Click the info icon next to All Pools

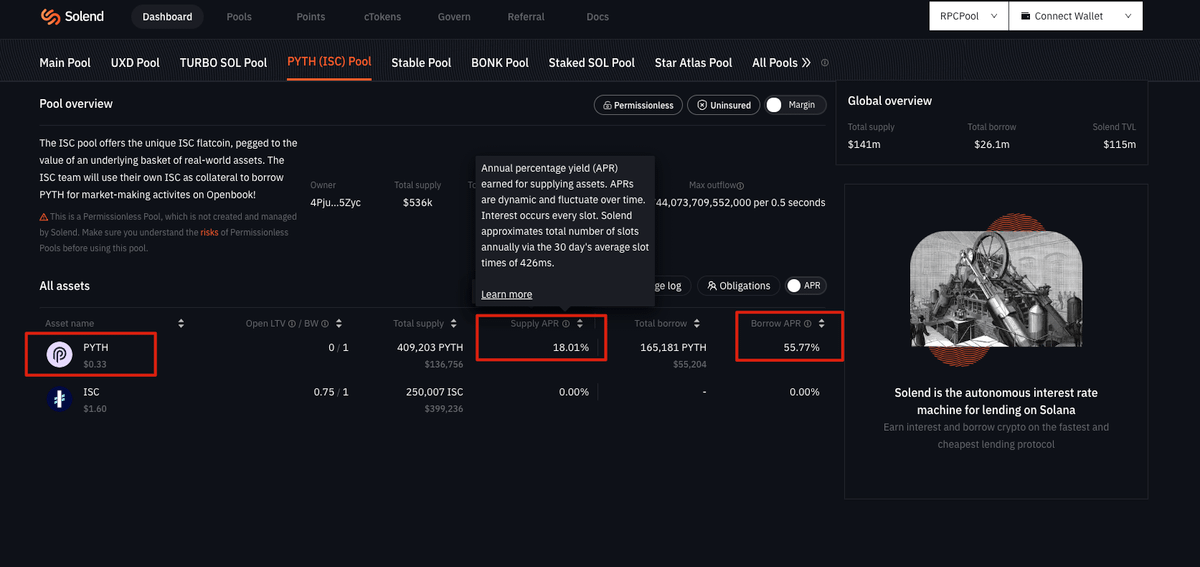[x=825, y=62]
